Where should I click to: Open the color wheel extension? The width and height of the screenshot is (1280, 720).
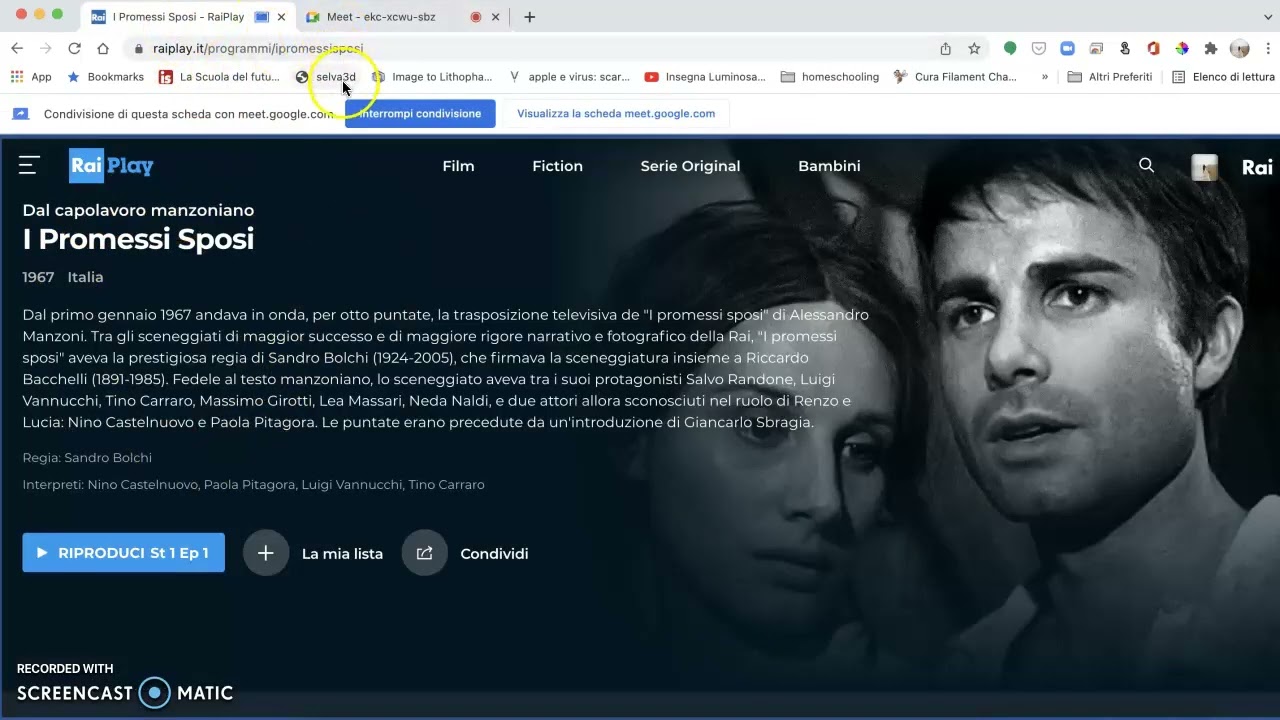(1181, 48)
